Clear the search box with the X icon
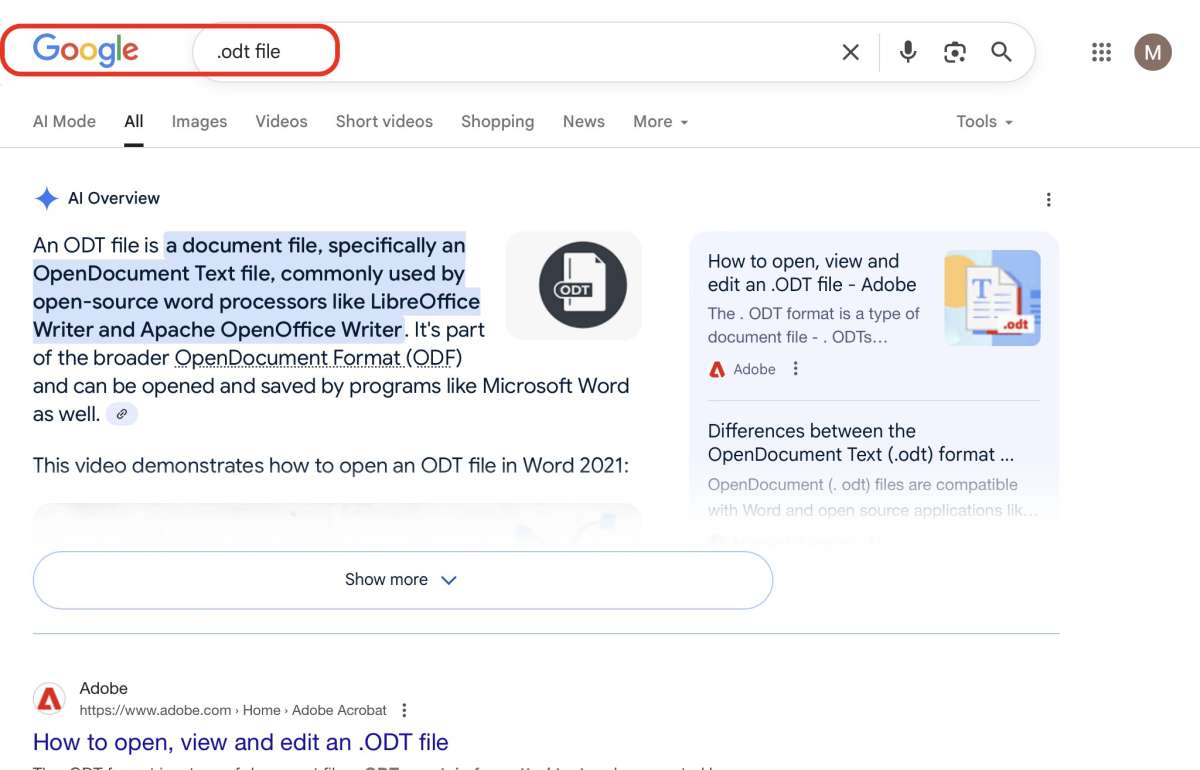Screen dimensions: 1200x770 click(x=851, y=52)
